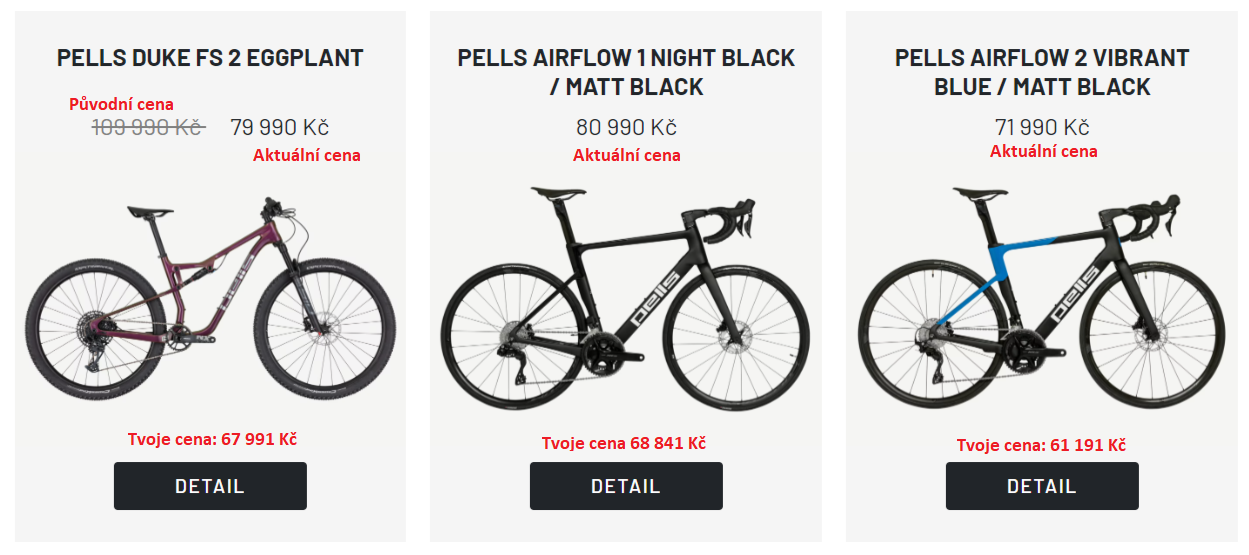Click "Aktuální cena" label below 80 990 Kč
This screenshot has width=1249, height=555.
pyautogui.click(x=627, y=155)
